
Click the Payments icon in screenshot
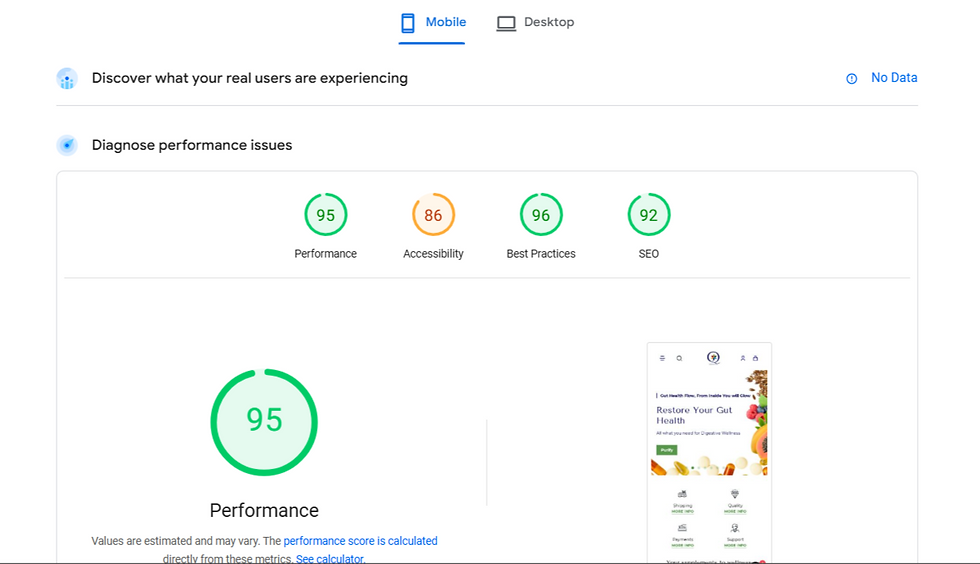pyautogui.click(x=682, y=528)
